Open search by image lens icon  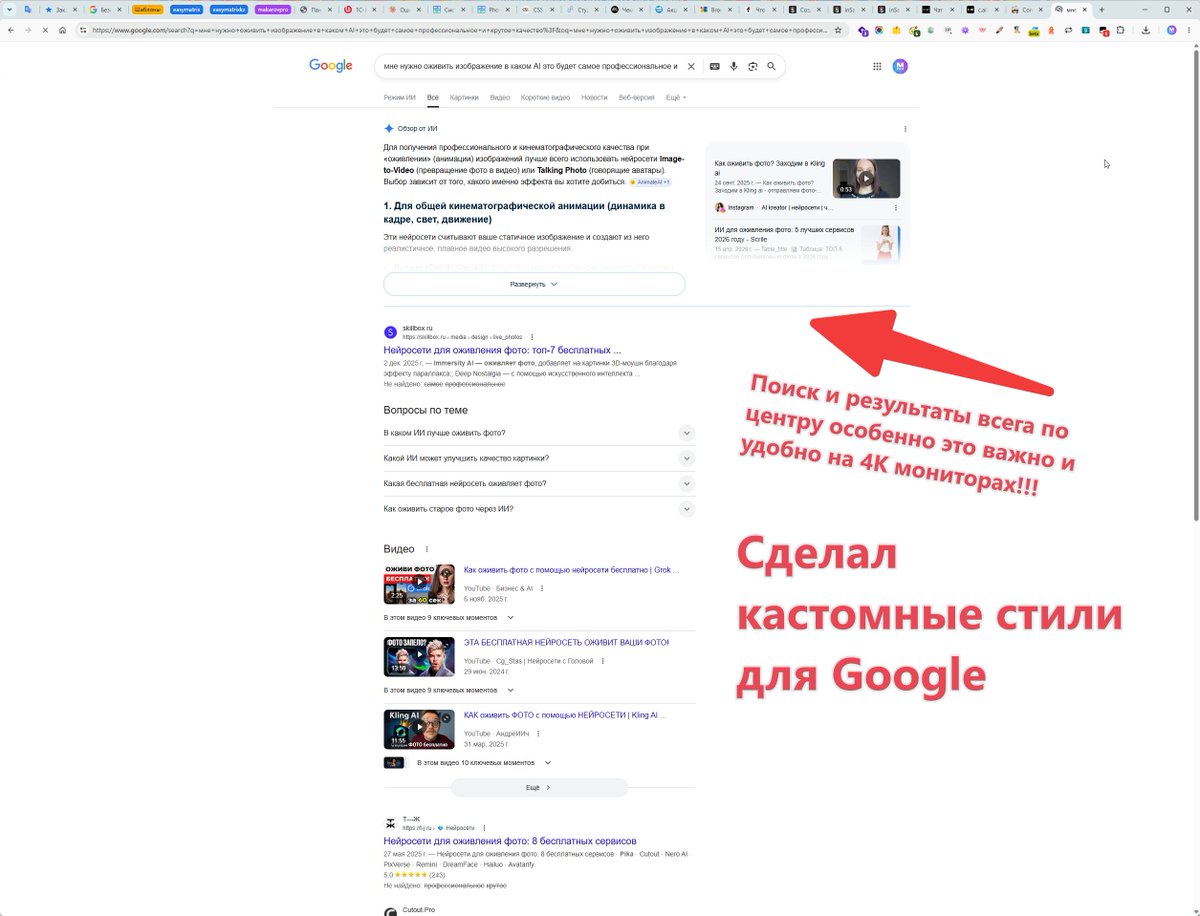(x=752, y=66)
